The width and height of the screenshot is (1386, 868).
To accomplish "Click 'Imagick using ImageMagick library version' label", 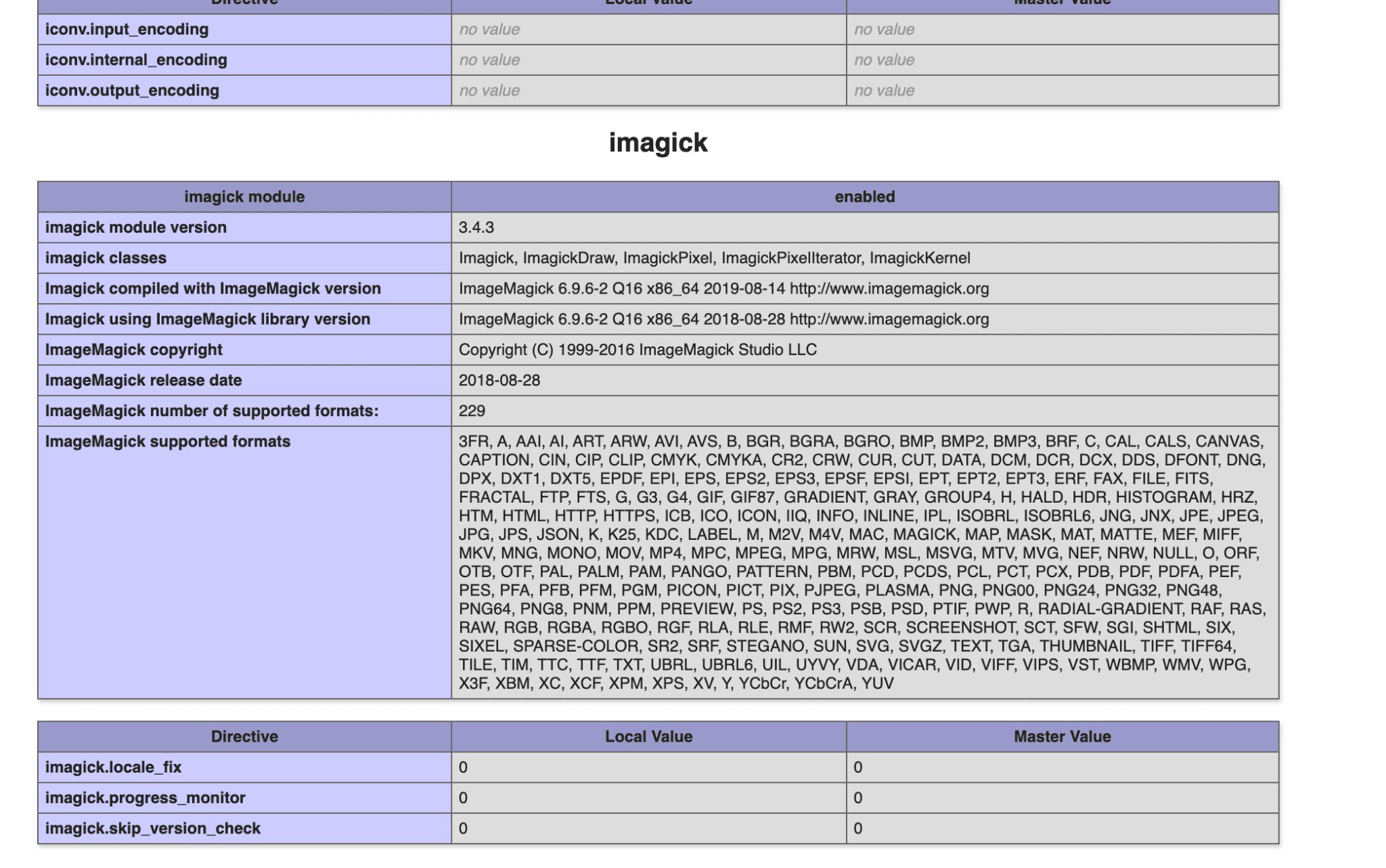I will point(207,319).
